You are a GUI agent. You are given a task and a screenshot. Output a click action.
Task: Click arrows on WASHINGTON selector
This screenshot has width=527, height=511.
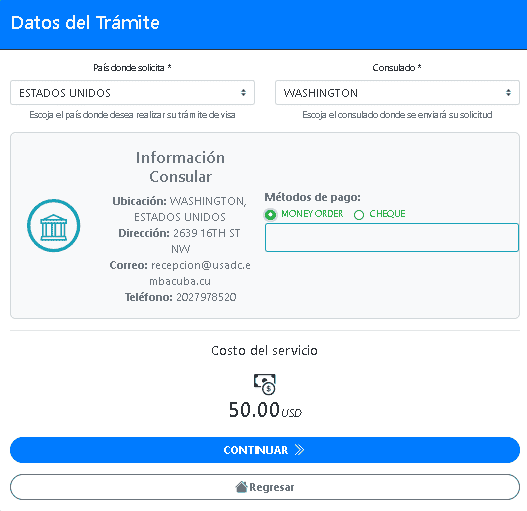tap(508, 92)
